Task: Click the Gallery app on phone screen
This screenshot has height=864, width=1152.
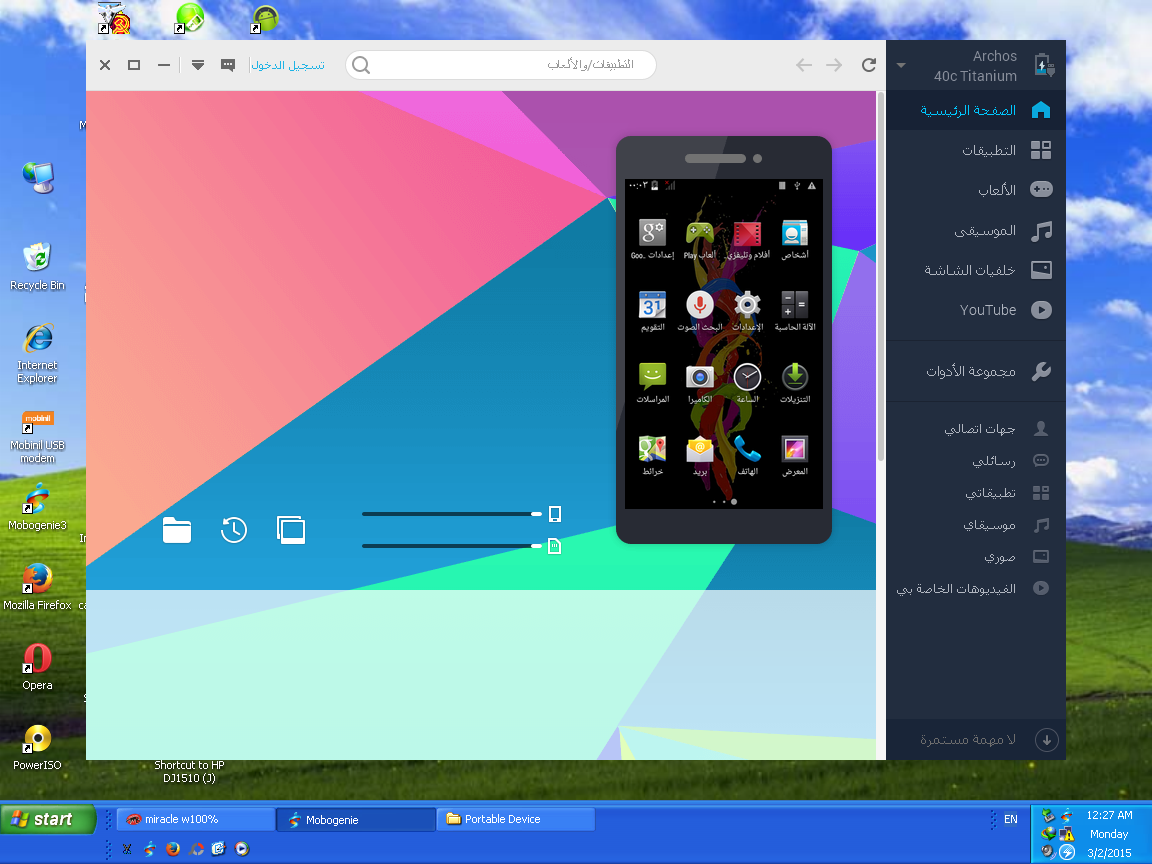Action: [795, 456]
